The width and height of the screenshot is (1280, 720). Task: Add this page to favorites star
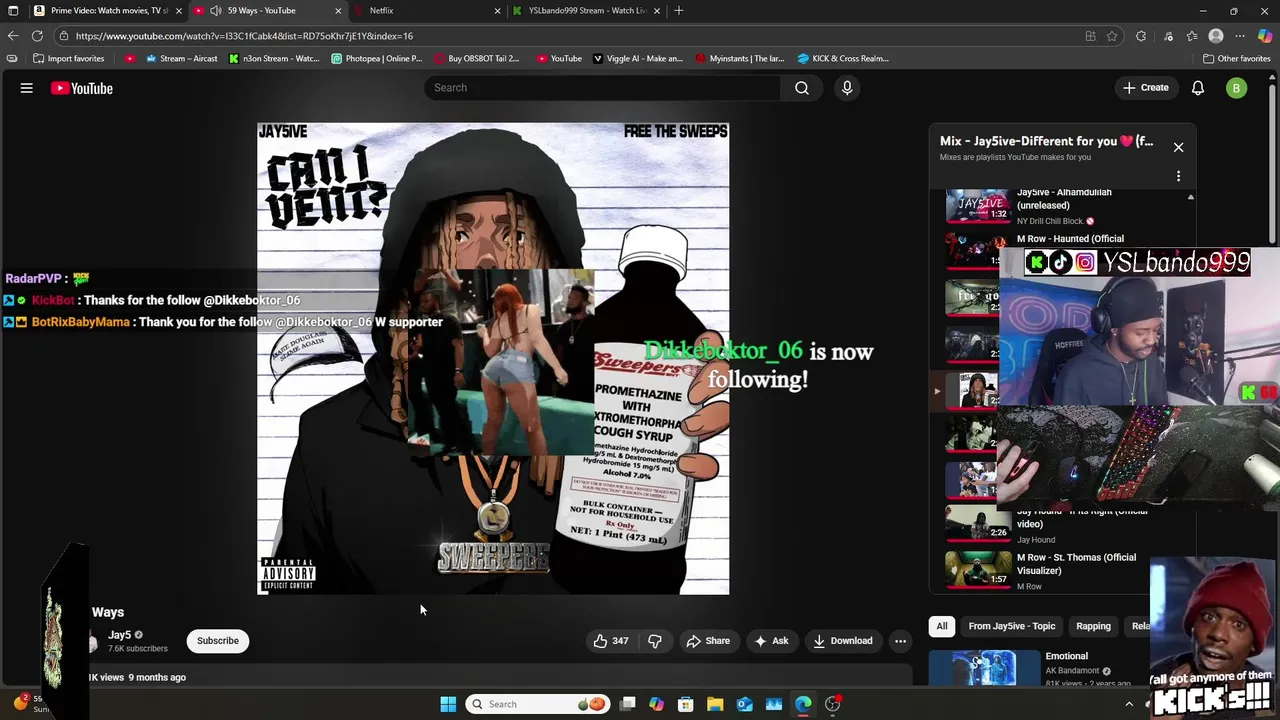tap(1112, 36)
